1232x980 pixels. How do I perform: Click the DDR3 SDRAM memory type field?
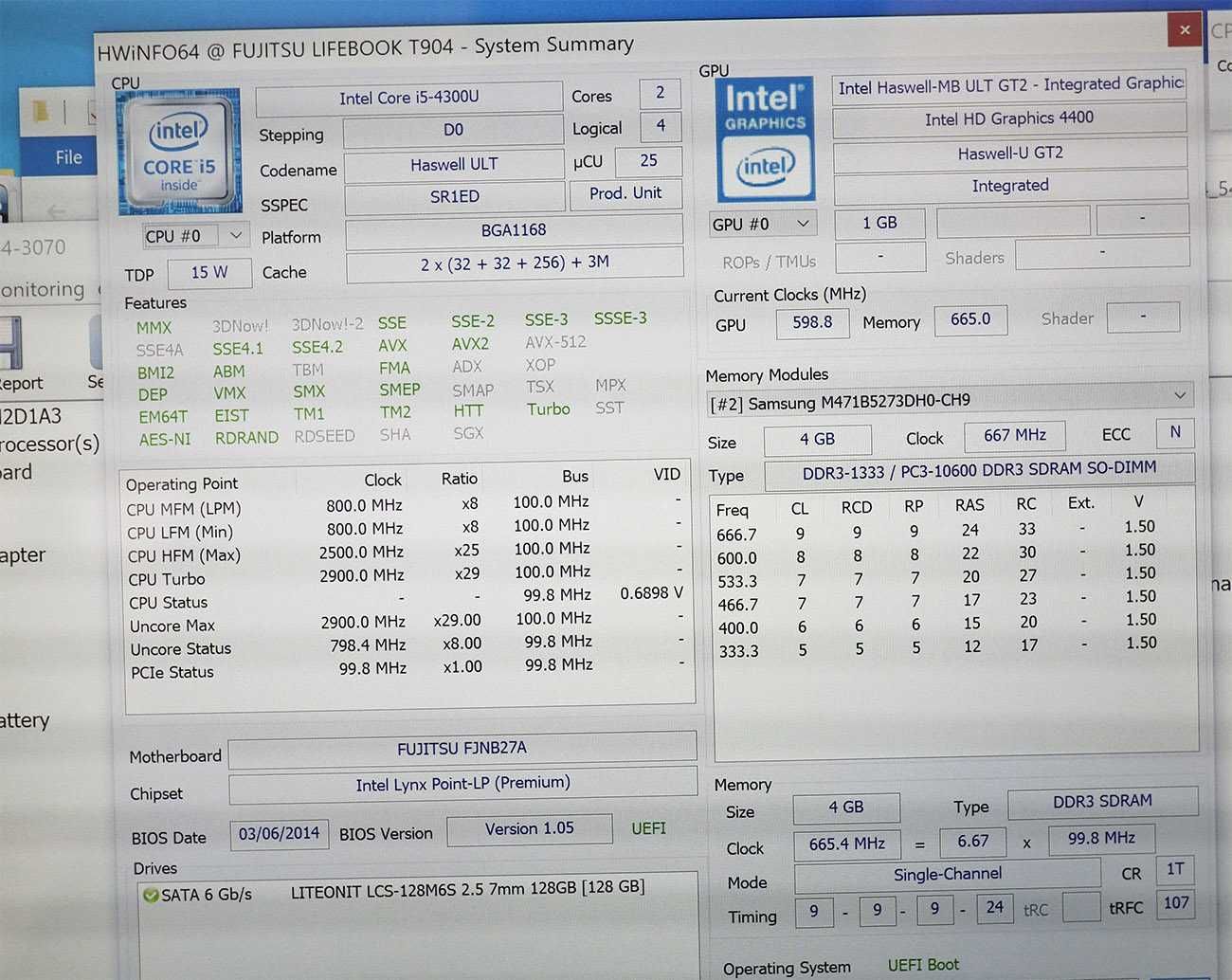[x=1102, y=802]
